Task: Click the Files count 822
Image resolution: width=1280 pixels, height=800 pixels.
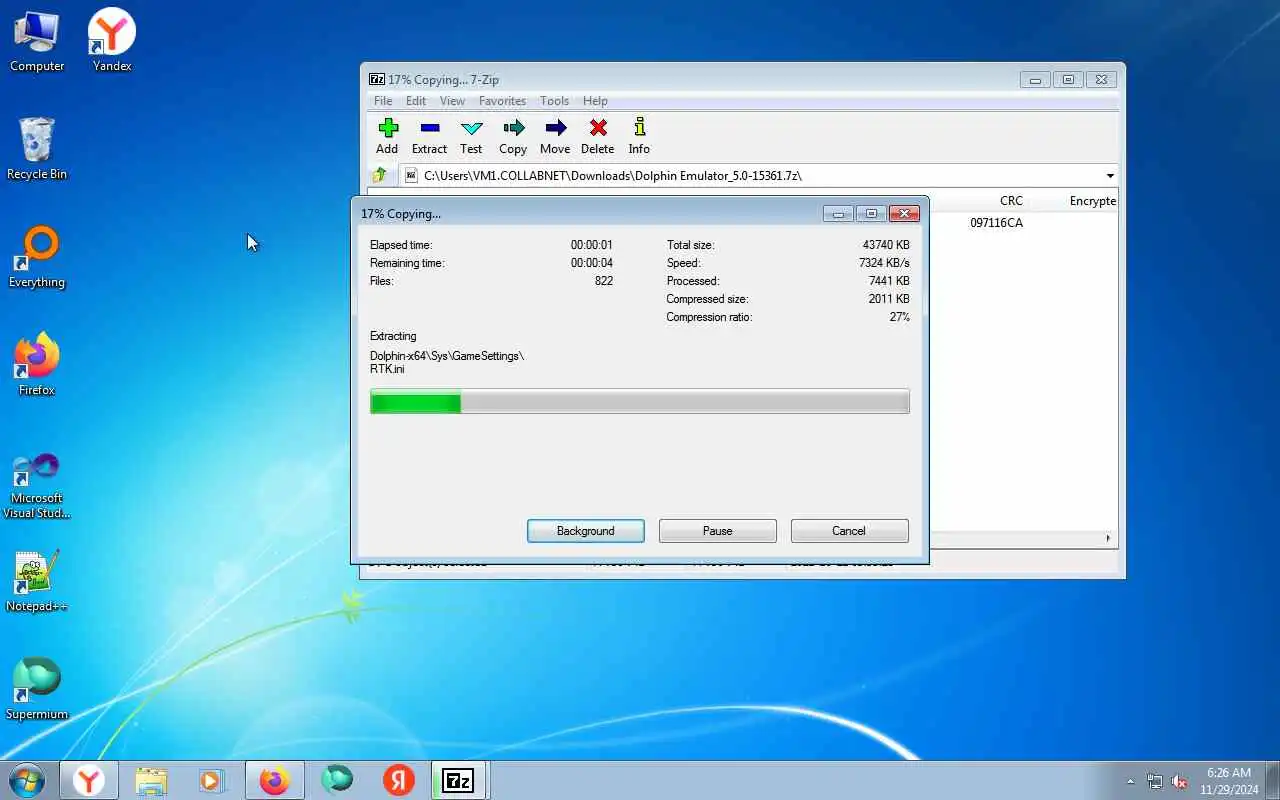Action: point(603,281)
